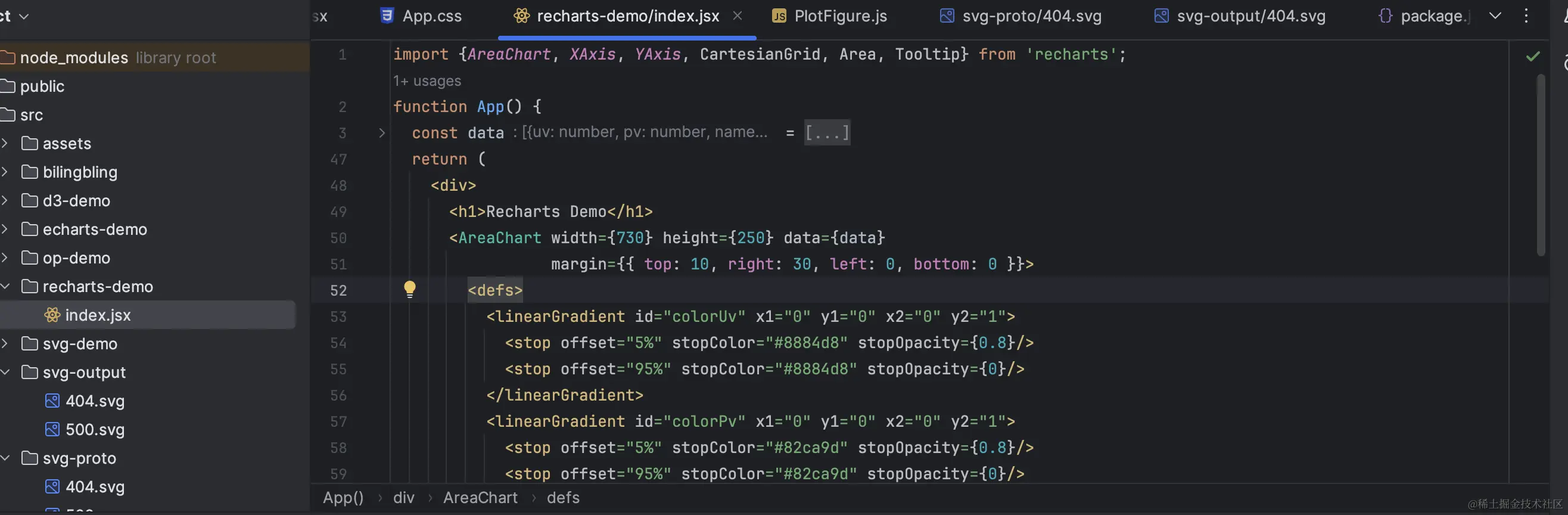The height and width of the screenshot is (515, 1568).
Task: Open 404.svg under svg-proto
Action: pyautogui.click(x=95, y=487)
